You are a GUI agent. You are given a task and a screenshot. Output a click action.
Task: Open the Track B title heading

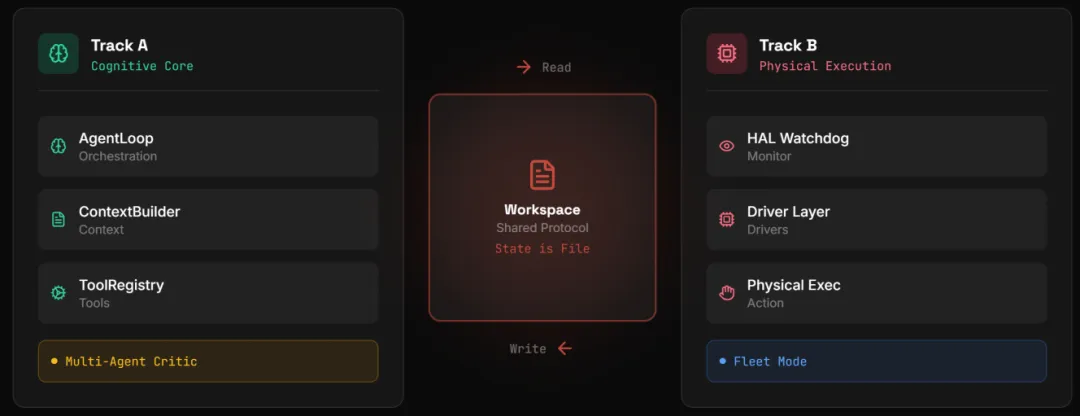(787, 45)
